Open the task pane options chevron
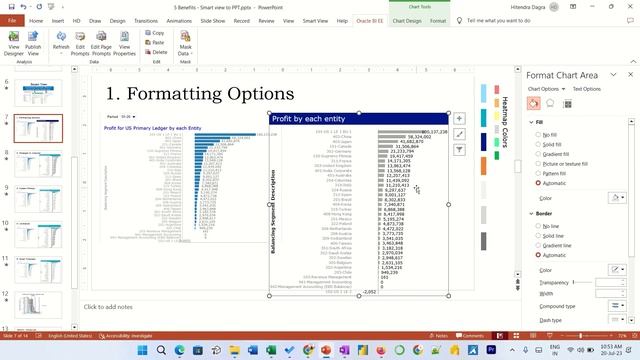 pyautogui.click(x=613, y=75)
